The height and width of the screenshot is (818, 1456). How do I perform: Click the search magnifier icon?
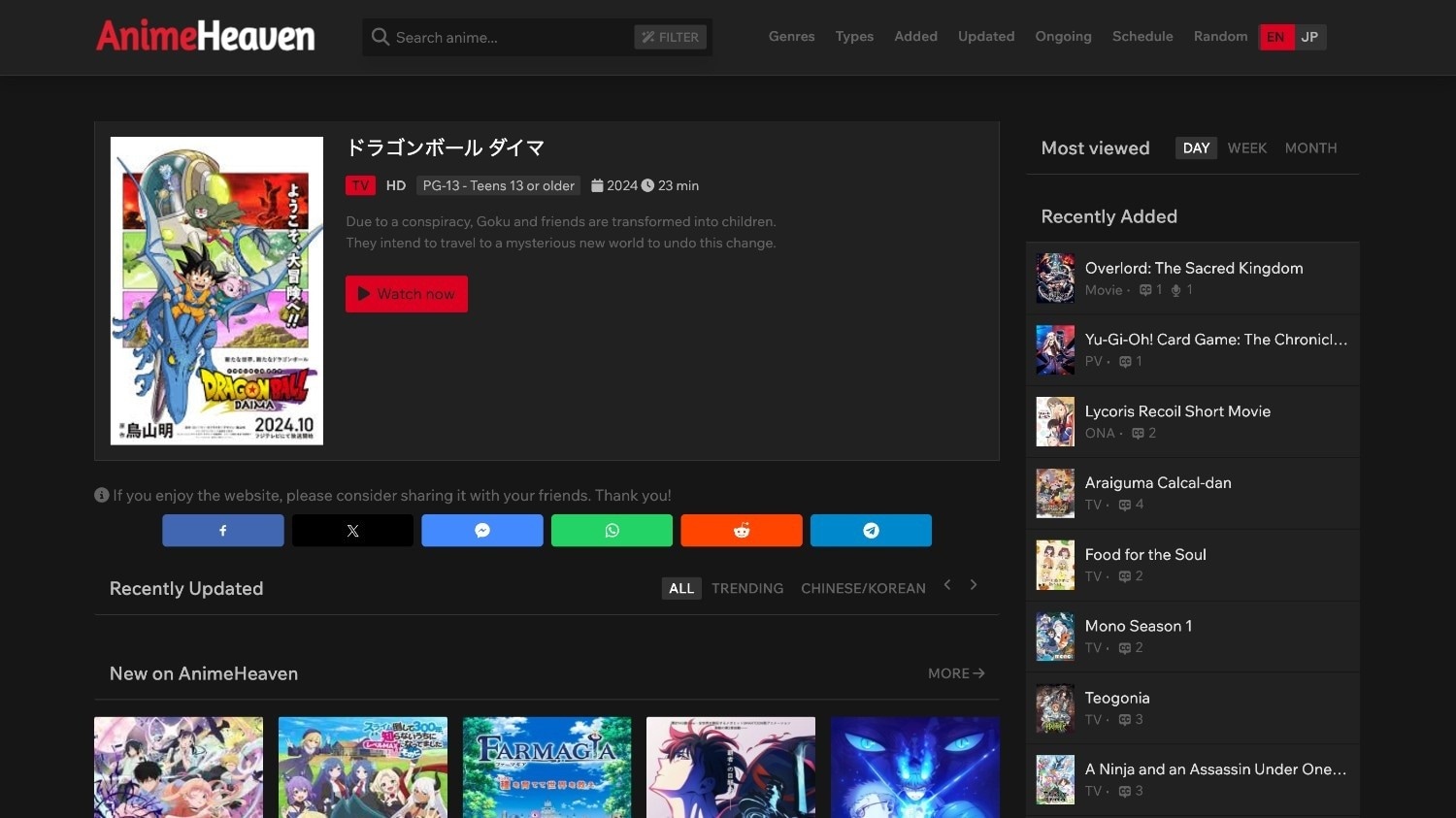click(381, 37)
